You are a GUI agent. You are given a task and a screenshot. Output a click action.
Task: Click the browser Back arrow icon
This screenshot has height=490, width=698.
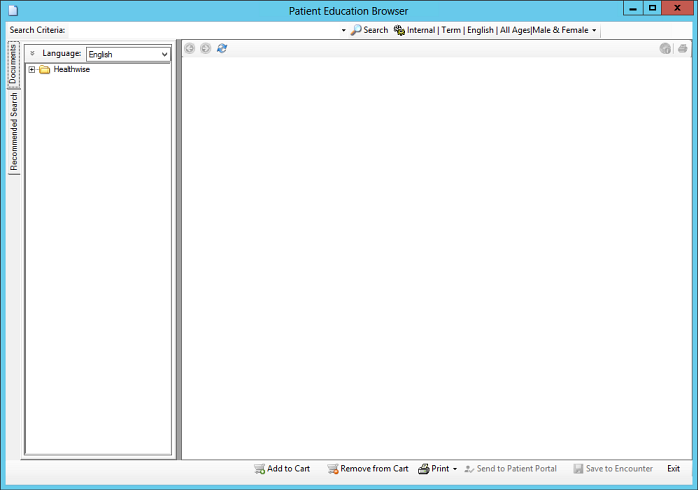pyautogui.click(x=190, y=49)
